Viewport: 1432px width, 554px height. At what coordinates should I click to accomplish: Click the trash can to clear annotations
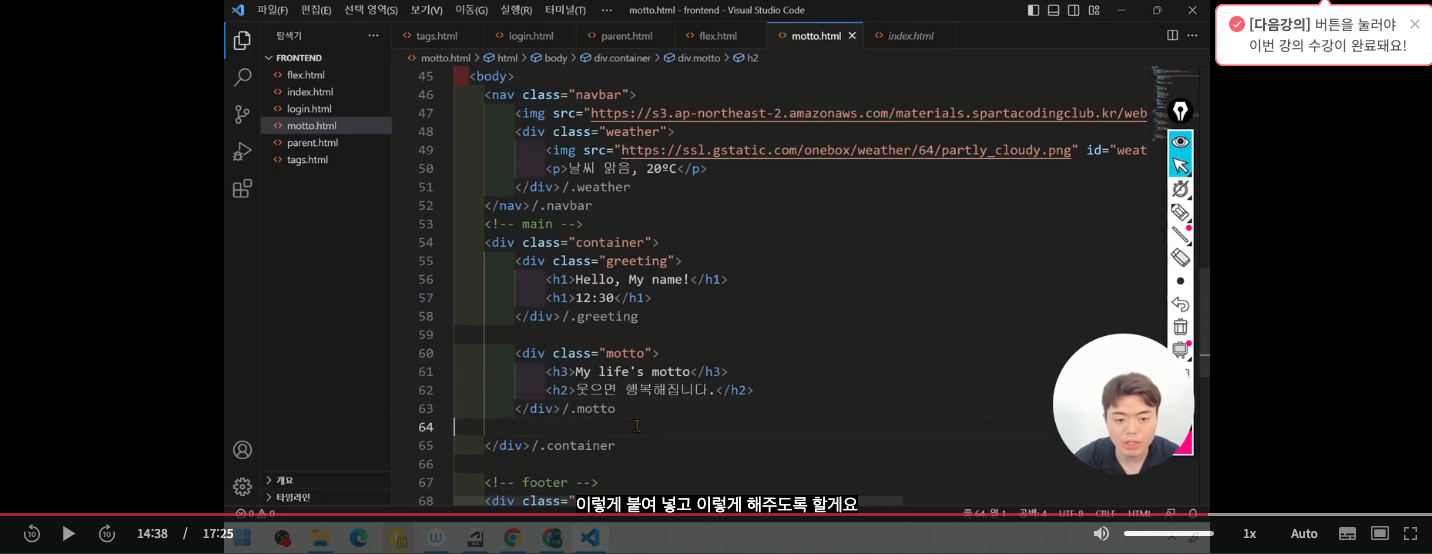(x=1180, y=327)
